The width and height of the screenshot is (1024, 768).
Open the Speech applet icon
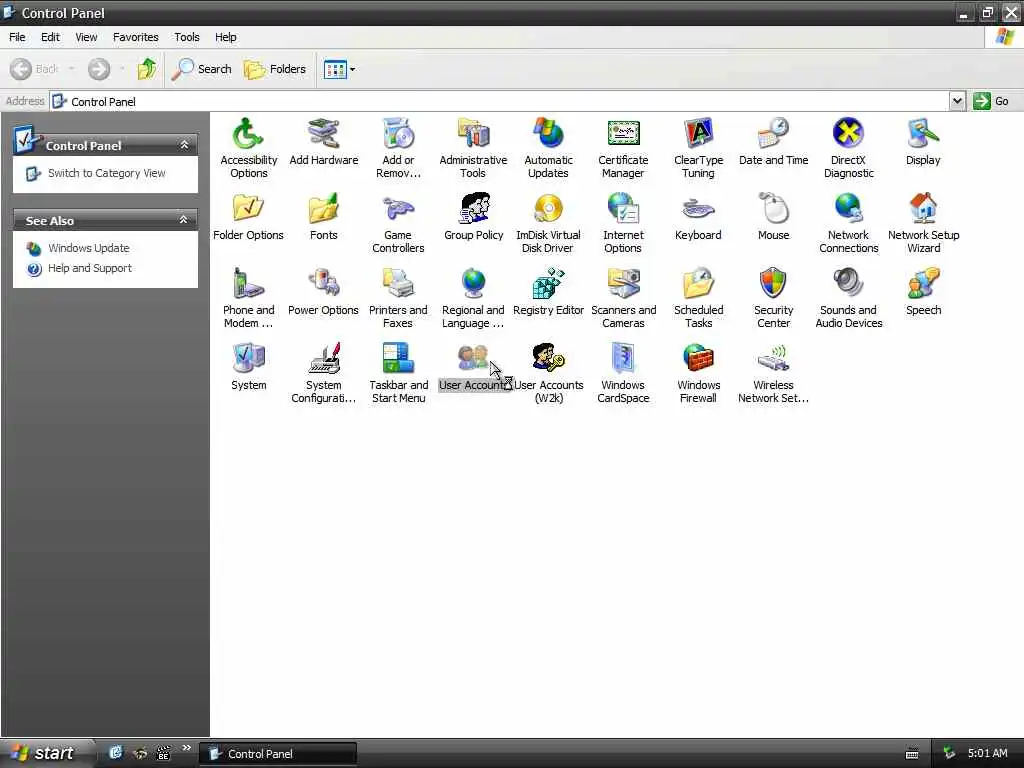923,284
